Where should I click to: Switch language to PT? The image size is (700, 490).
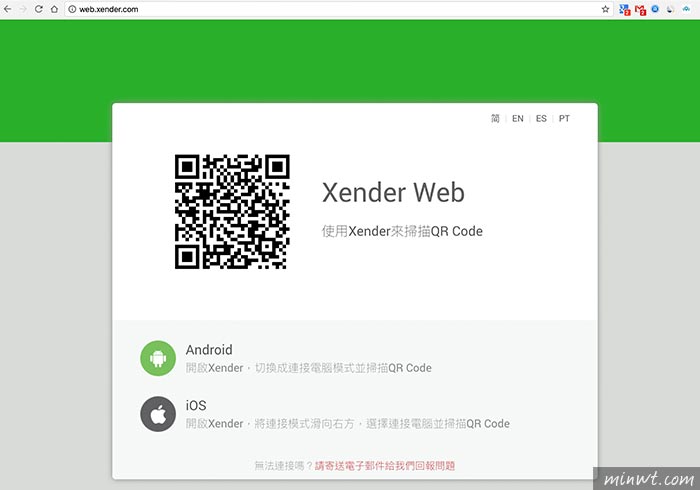[x=564, y=118]
